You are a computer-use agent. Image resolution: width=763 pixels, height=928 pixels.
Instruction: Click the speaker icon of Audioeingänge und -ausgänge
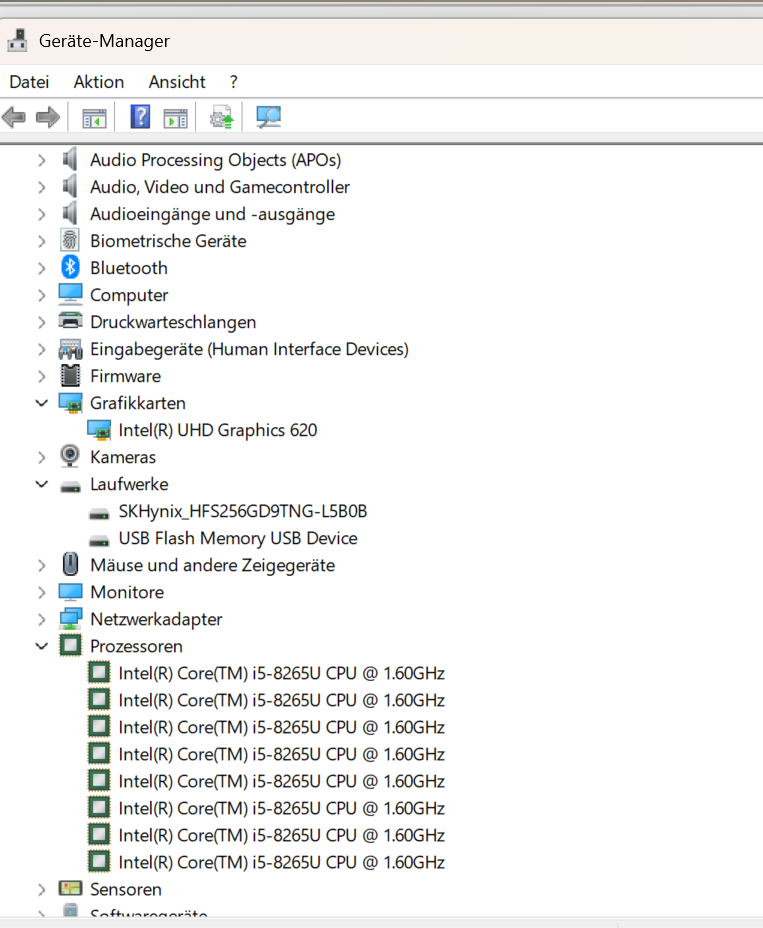pyautogui.click(x=70, y=213)
